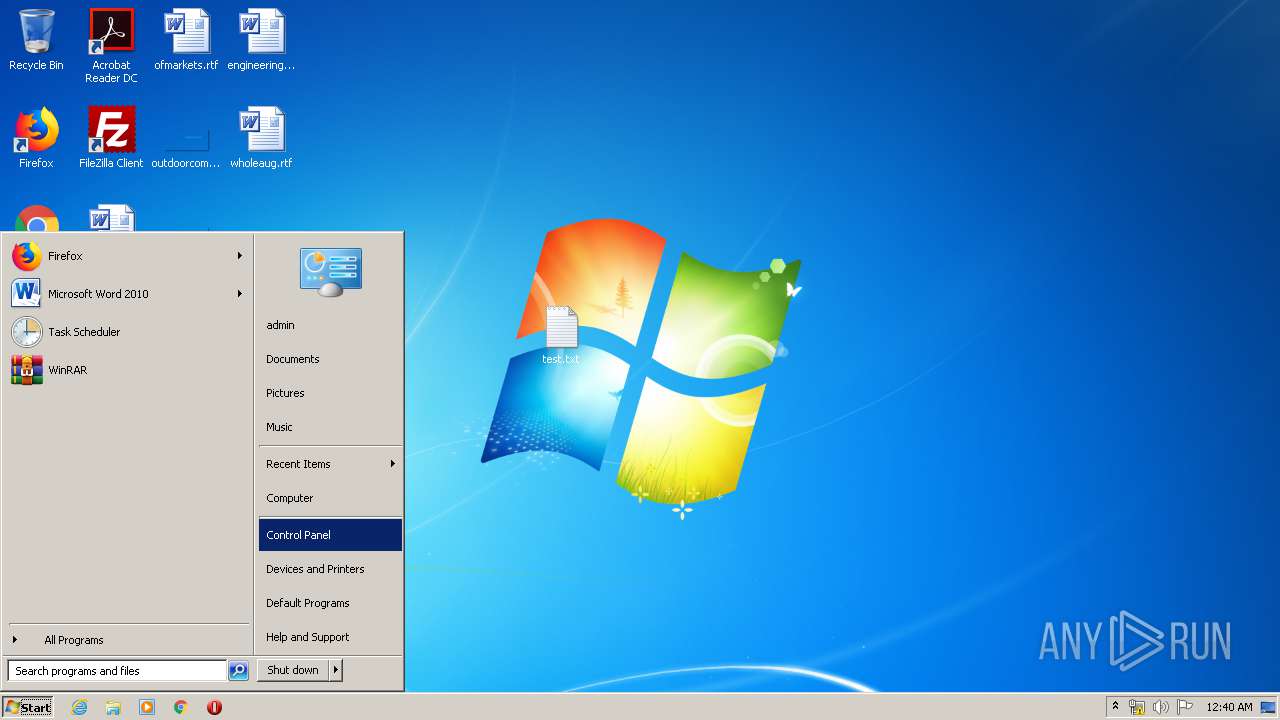1280x720 pixels.
Task: Open FileZilla Client desktop shortcut
Action: pyautogui.click(x=111, y=138)
